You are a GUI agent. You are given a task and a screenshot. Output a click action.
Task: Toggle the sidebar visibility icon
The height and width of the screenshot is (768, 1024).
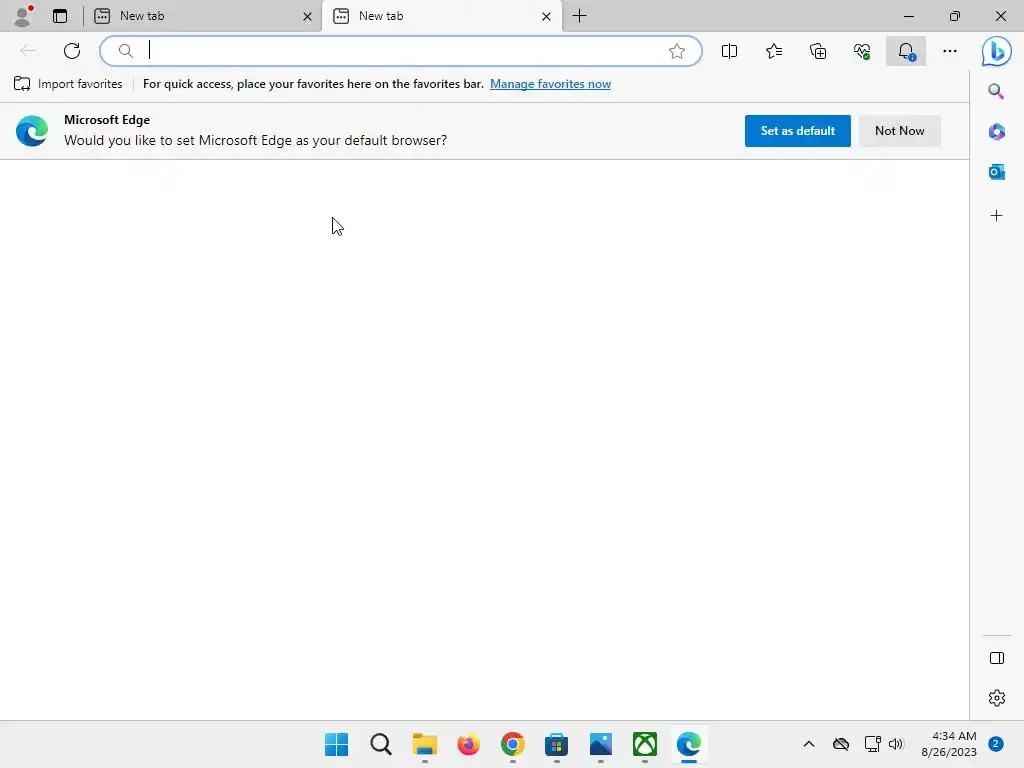997,658
